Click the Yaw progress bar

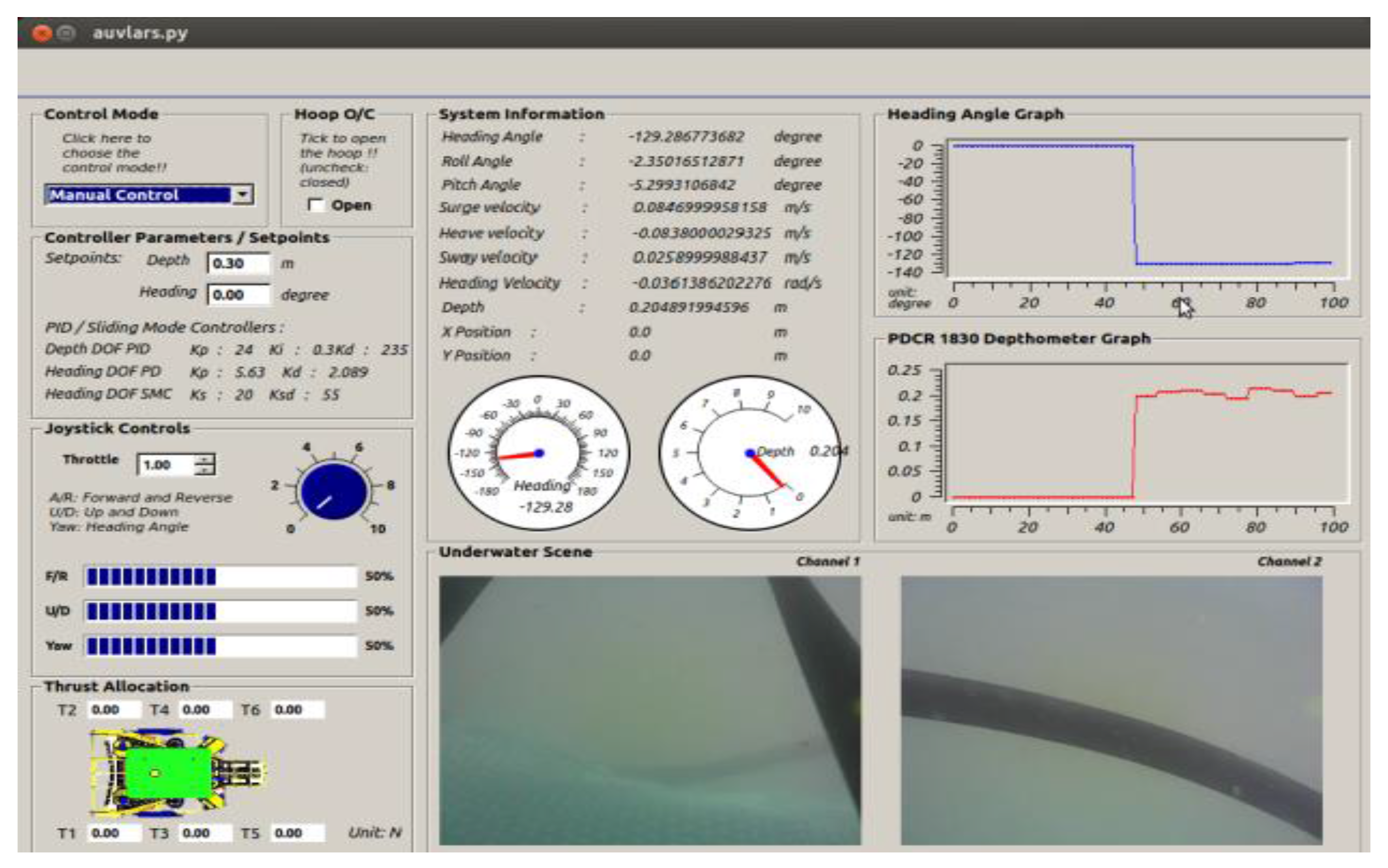coord(221,646)
